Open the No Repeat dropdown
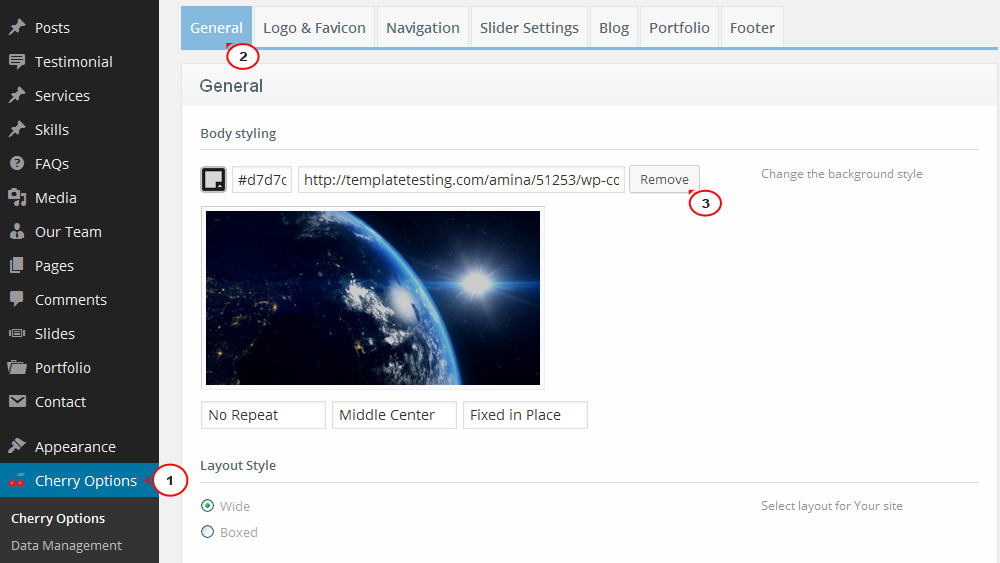Viewport: 1000px width, 563px height. point(263,415)
